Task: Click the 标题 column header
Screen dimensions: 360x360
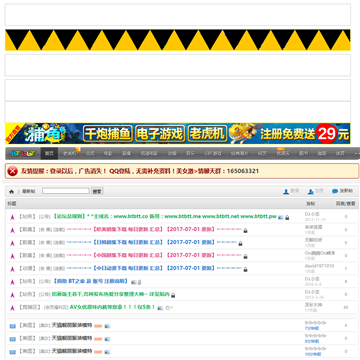Action: click(x=12, y=203)
